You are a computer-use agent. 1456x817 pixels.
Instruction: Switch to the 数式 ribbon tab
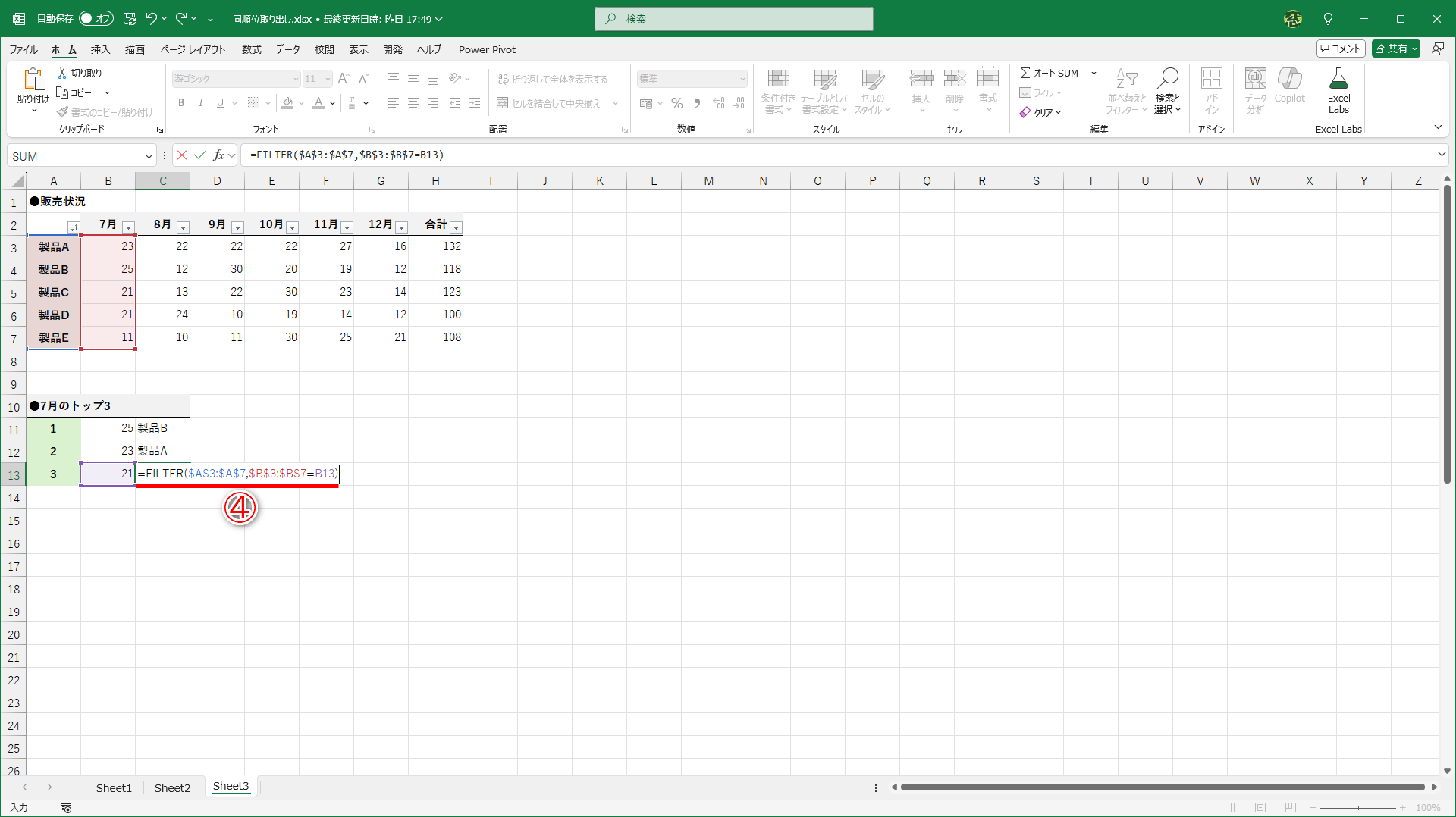click(251, 49)
